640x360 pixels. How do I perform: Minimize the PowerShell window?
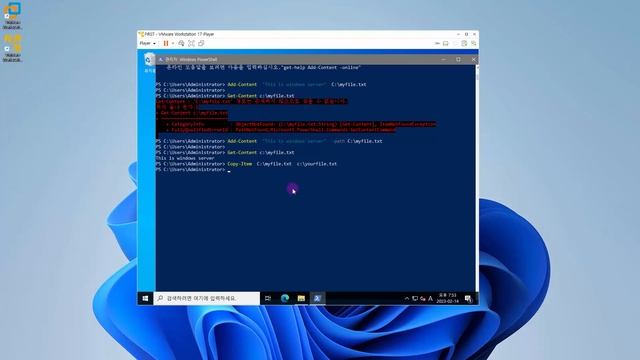(444, 60)
